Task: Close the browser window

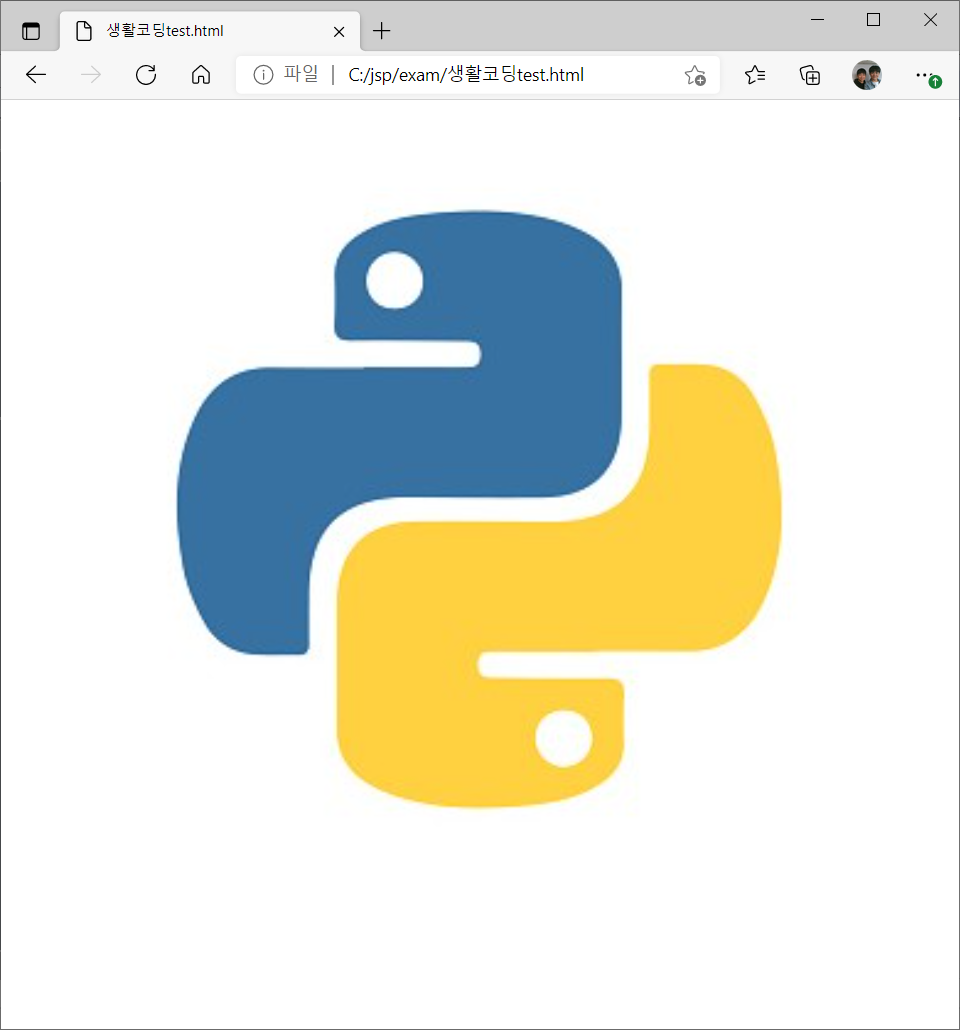Action: coord(930,20)
